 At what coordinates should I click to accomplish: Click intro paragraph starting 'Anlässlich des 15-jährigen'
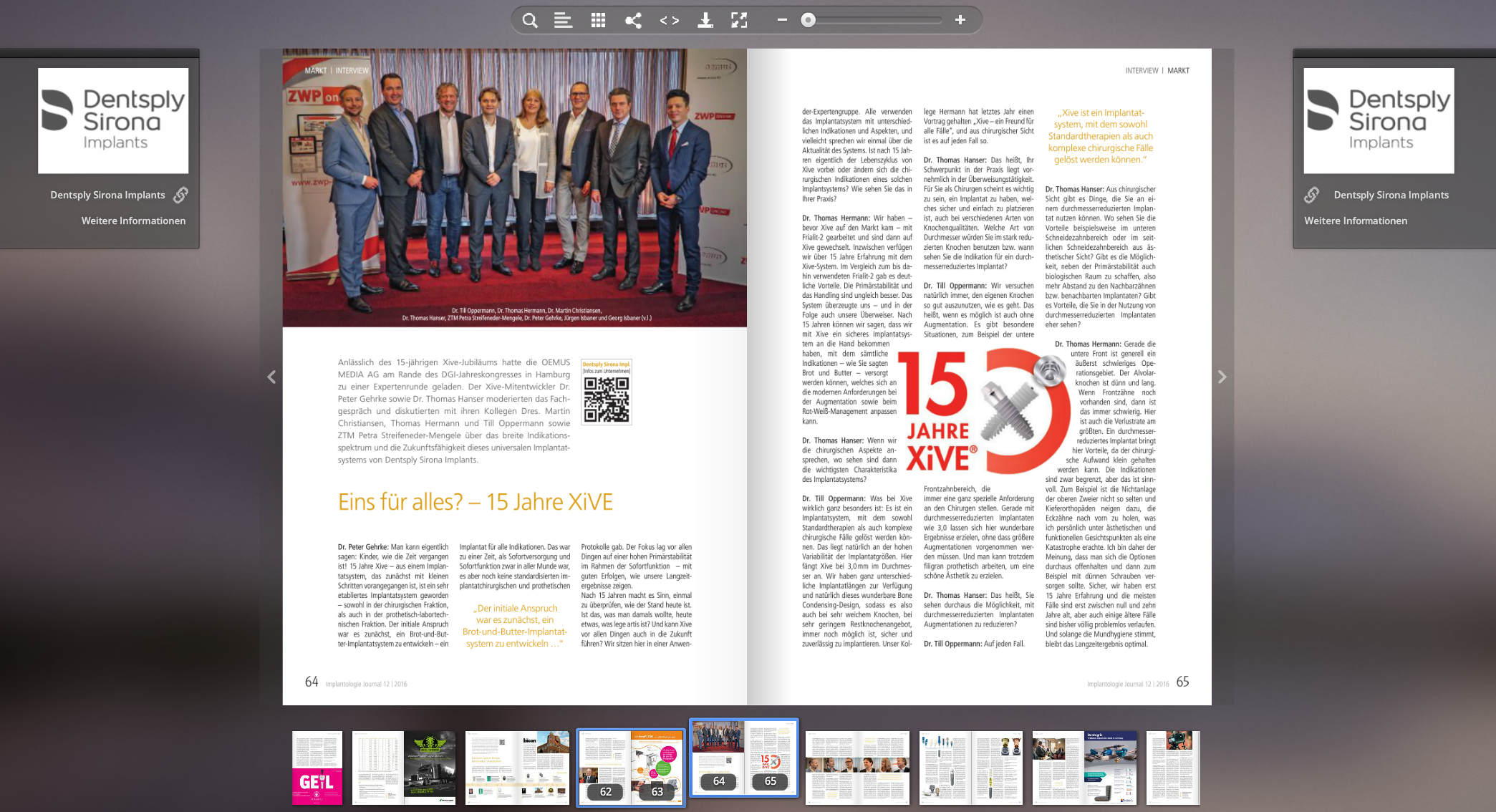point(454,411)
